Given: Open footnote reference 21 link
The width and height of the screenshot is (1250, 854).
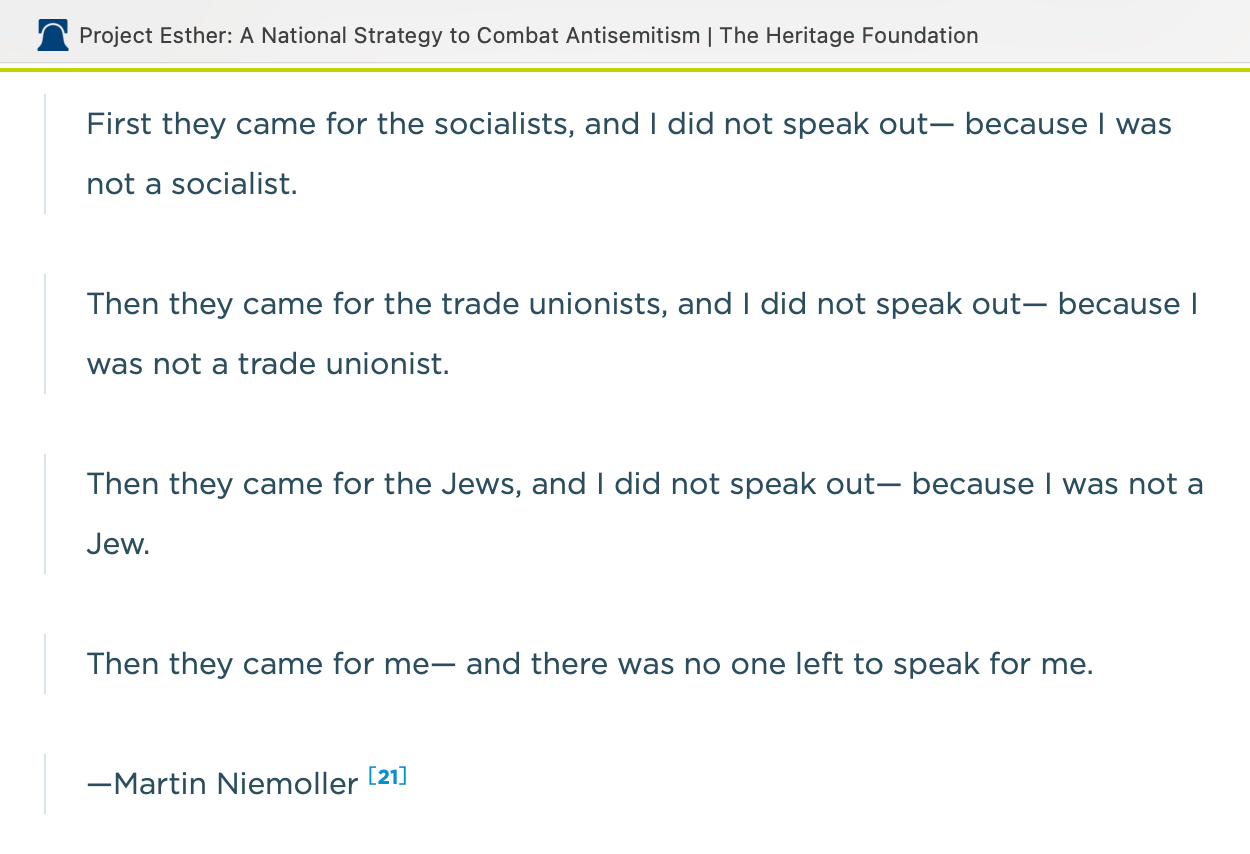Looking at the screenshot, I should pos(388,776).
